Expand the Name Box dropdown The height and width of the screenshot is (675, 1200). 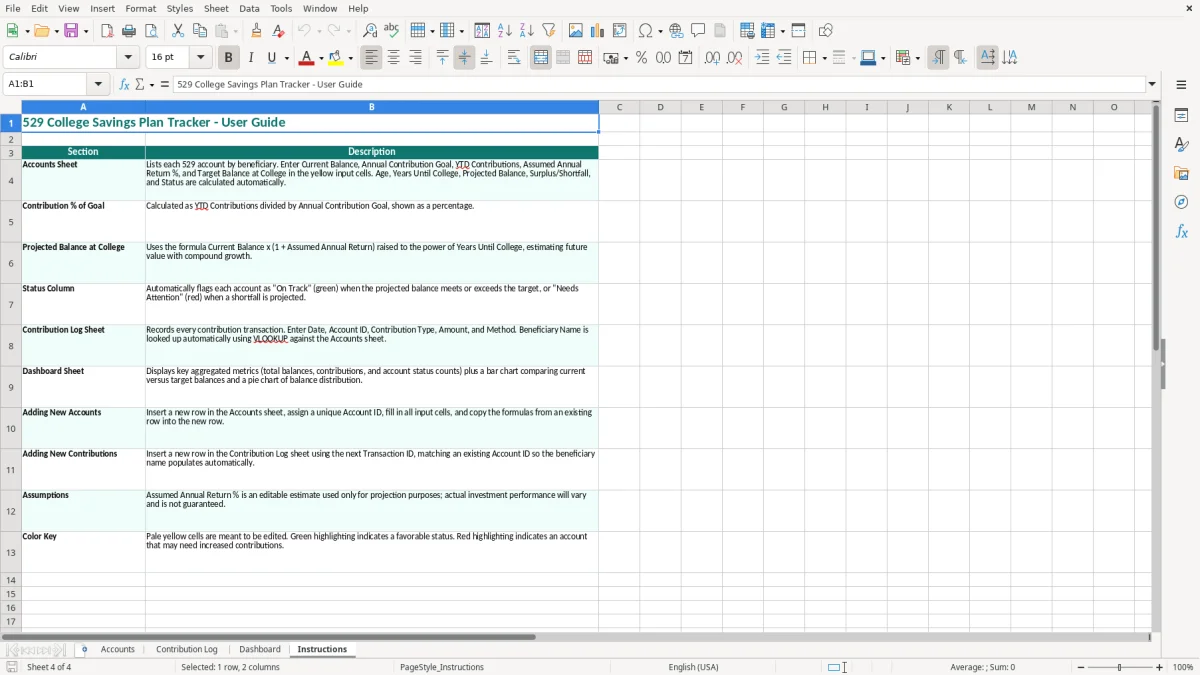pyautogui.click(x=98, y=84)
